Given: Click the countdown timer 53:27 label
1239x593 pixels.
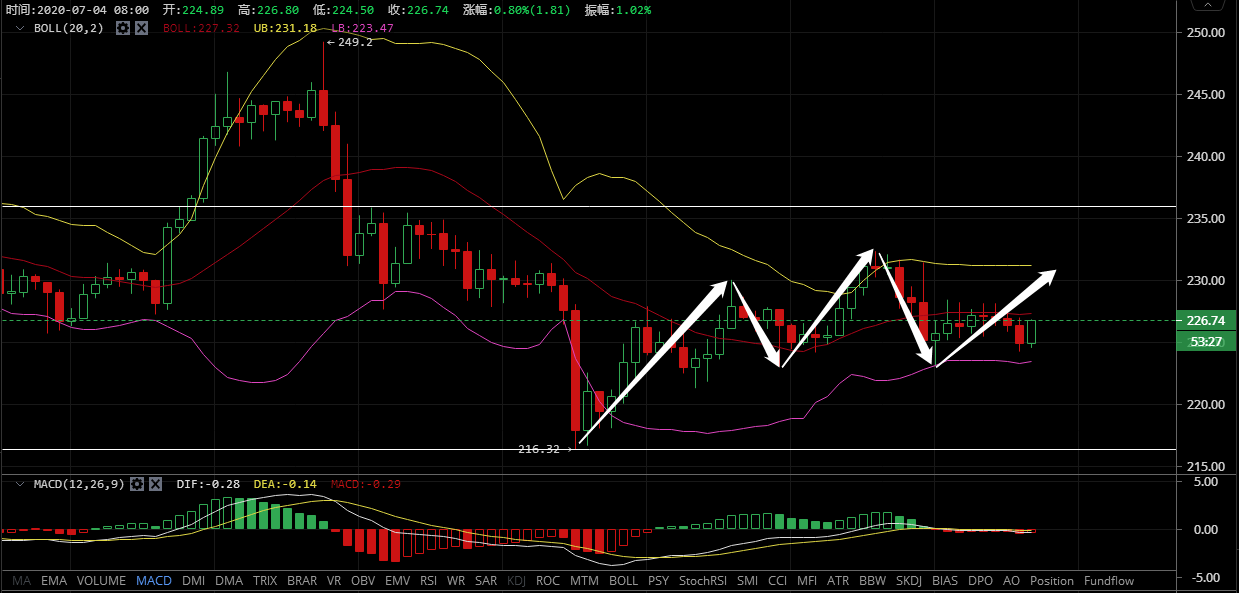Looking at the screenshot, I should click(x=1205, y=341).
